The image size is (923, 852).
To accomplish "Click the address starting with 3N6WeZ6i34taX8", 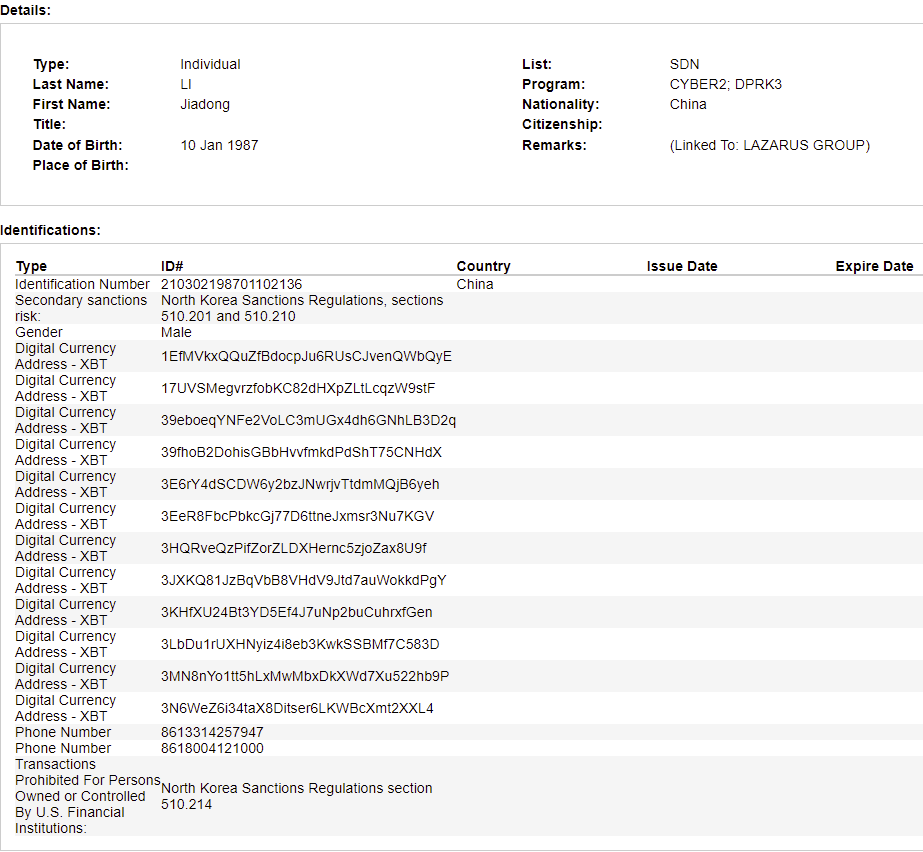I will (x=297, y=708).
